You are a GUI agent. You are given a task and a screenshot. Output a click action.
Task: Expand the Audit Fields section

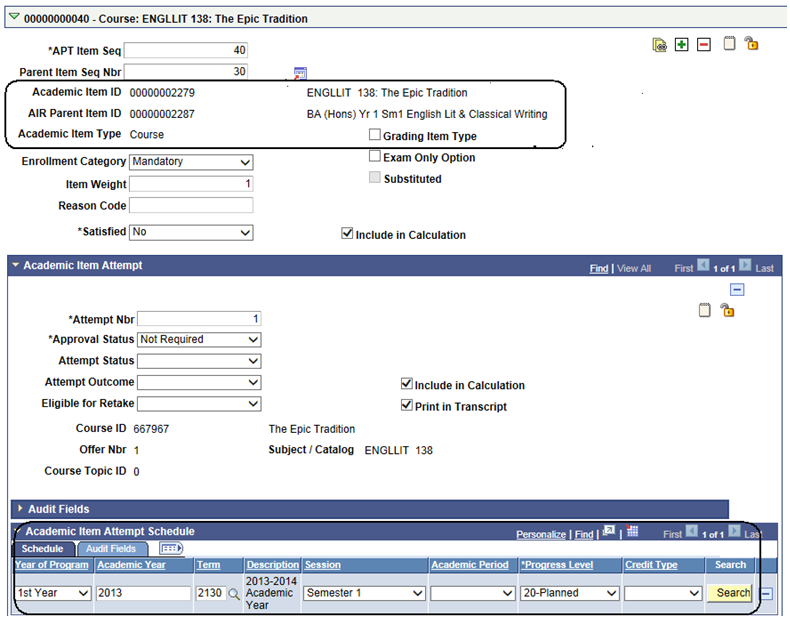point(20,509)
